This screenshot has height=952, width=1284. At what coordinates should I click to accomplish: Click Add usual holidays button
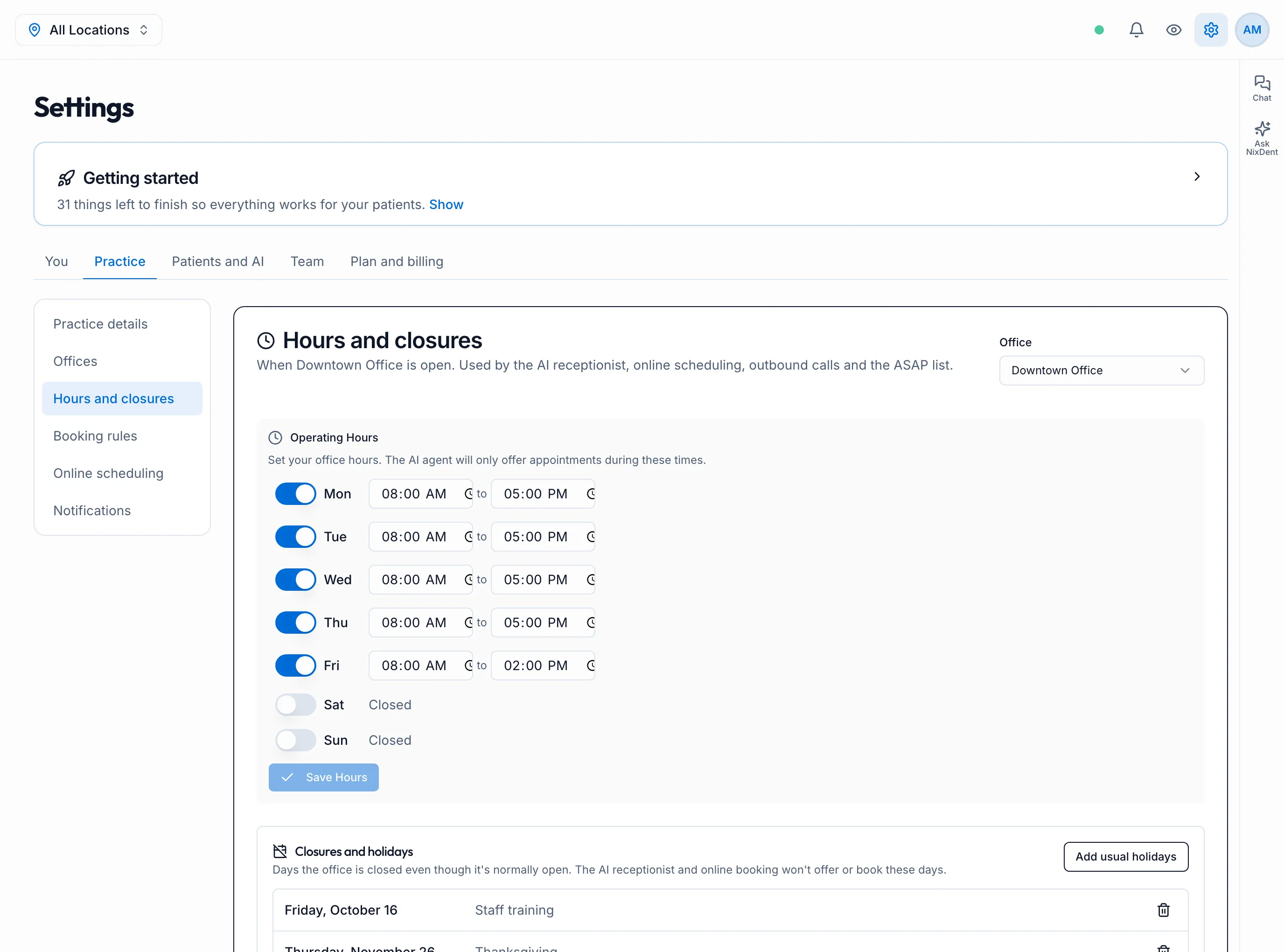(1125, 857)
